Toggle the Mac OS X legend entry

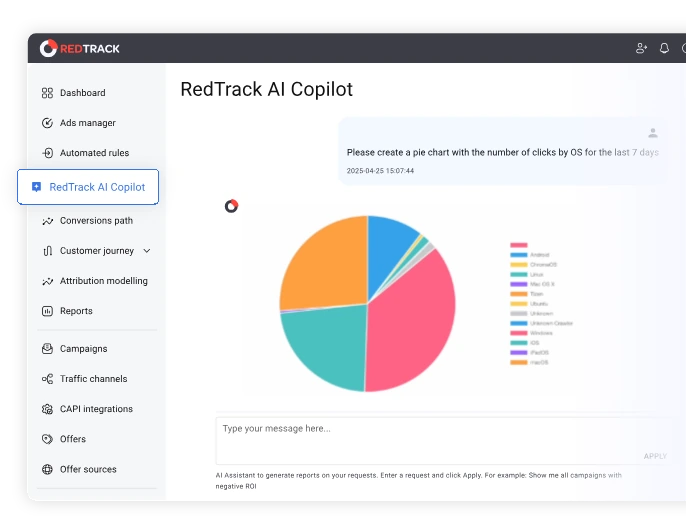[532, 284]
